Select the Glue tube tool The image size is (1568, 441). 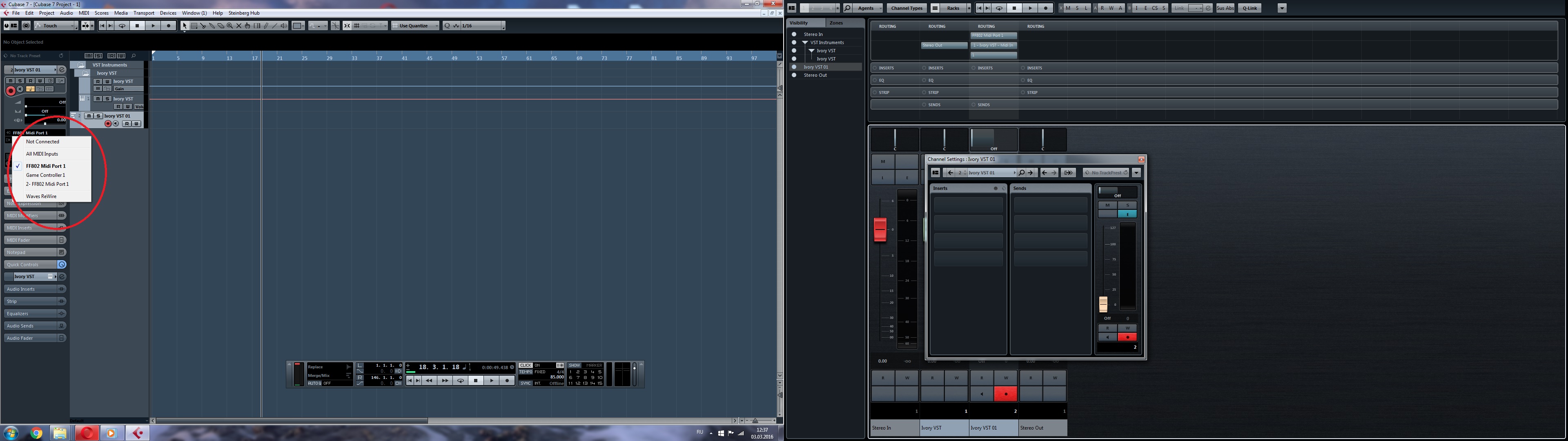pyautogui.click(x=212, y=26)
